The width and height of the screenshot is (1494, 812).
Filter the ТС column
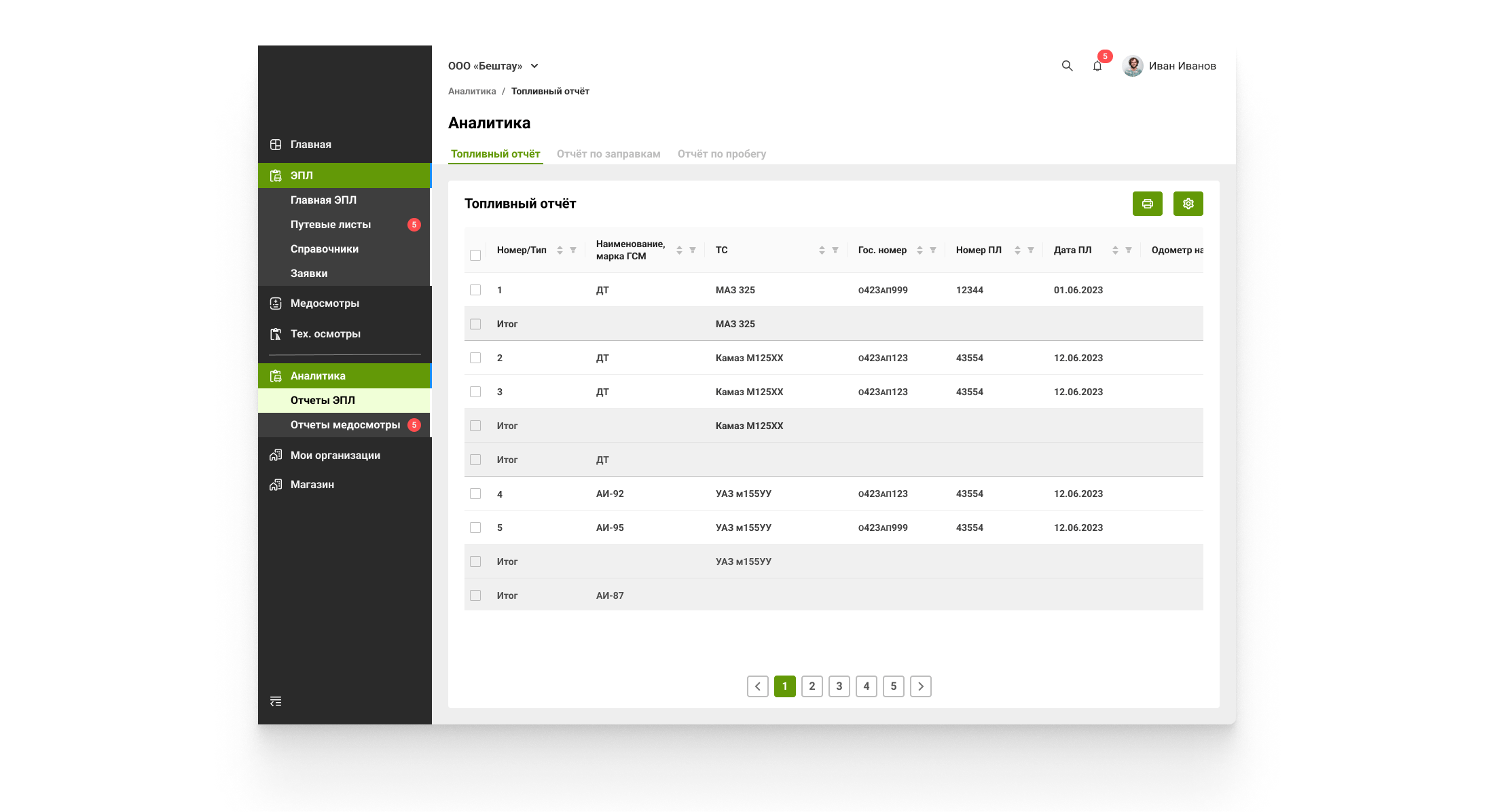pos(835,251)
